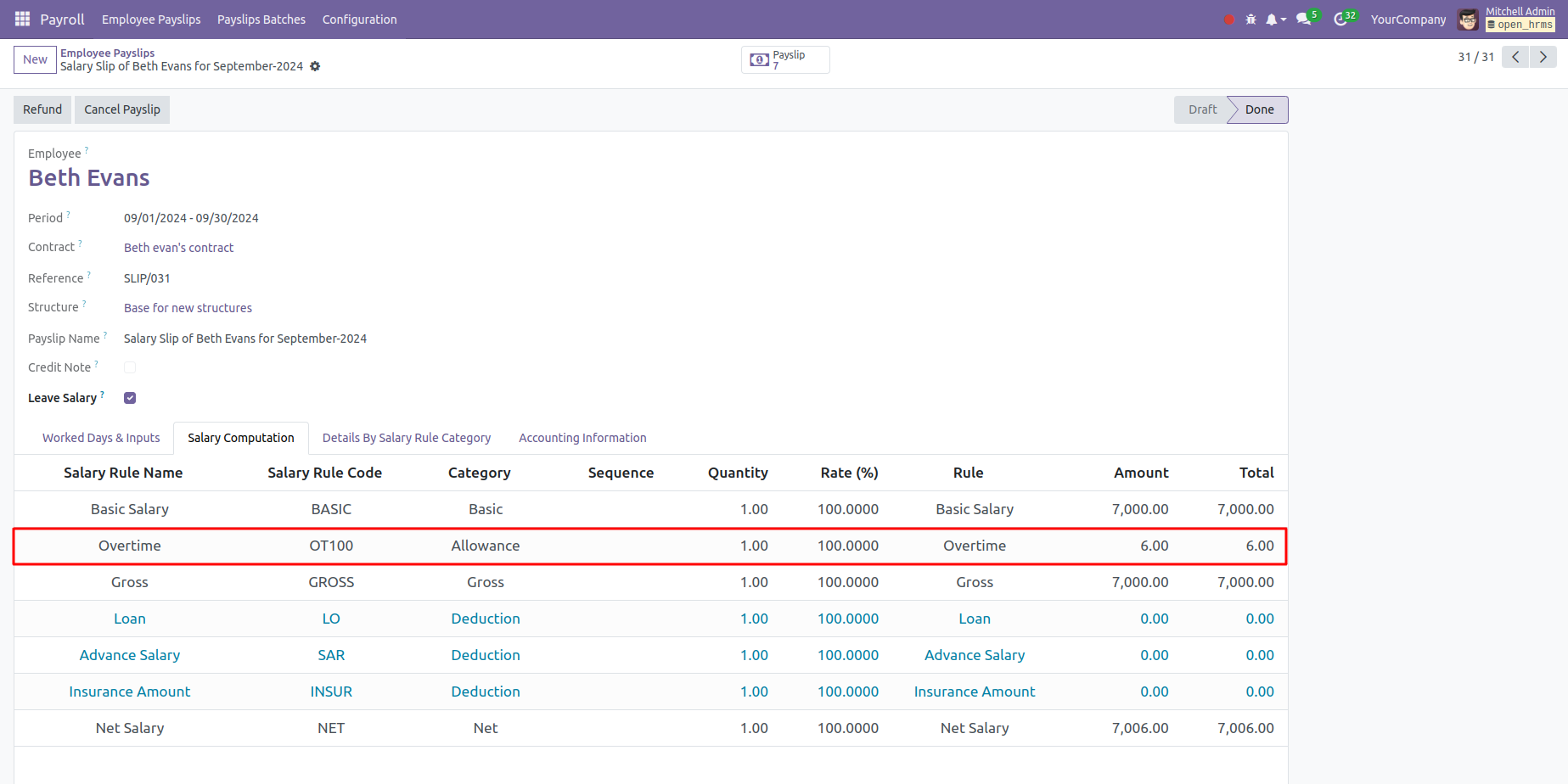This screenshot has height=784, width=1568.
Task: Expand the notification bell dropdown
Action: pyautogui.click(x=1275, y=20)
